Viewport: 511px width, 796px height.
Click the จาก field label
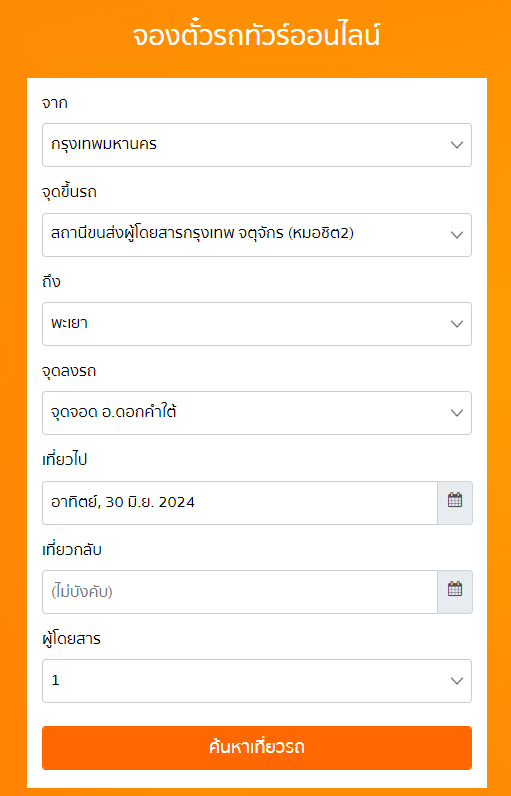tap(55, 103)
